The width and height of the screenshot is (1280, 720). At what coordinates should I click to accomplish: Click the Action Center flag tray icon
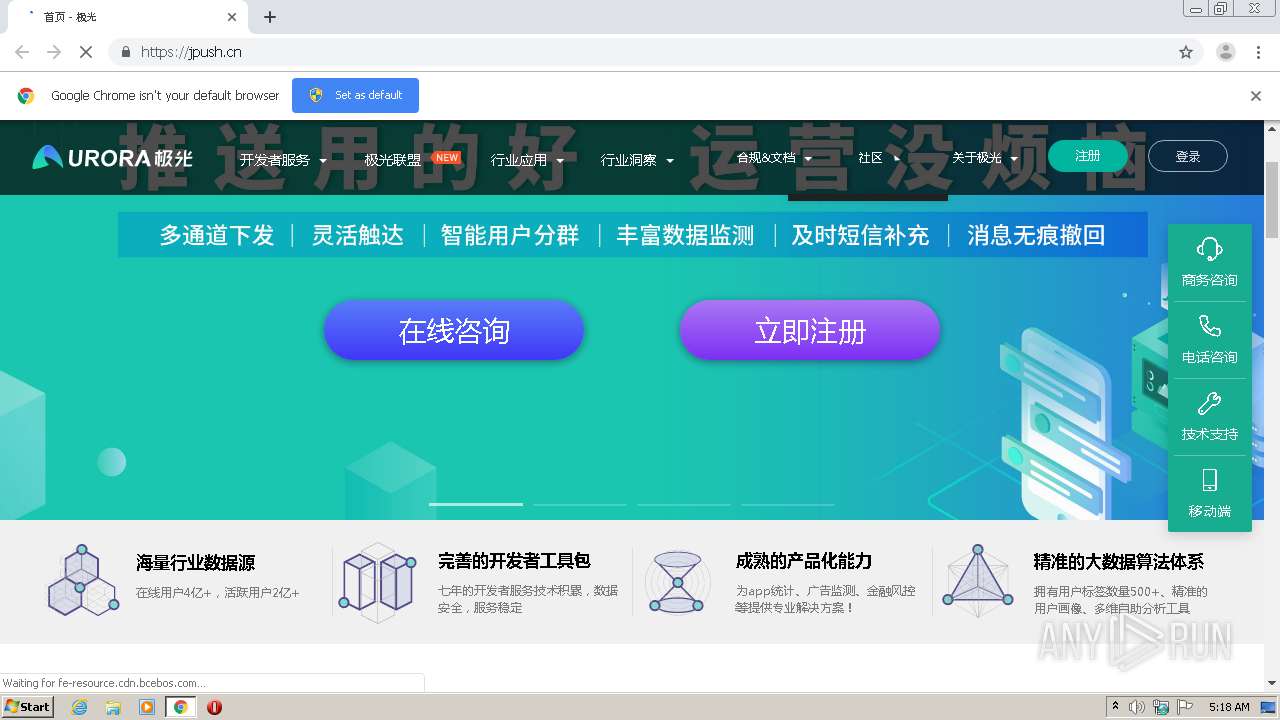1185,707
